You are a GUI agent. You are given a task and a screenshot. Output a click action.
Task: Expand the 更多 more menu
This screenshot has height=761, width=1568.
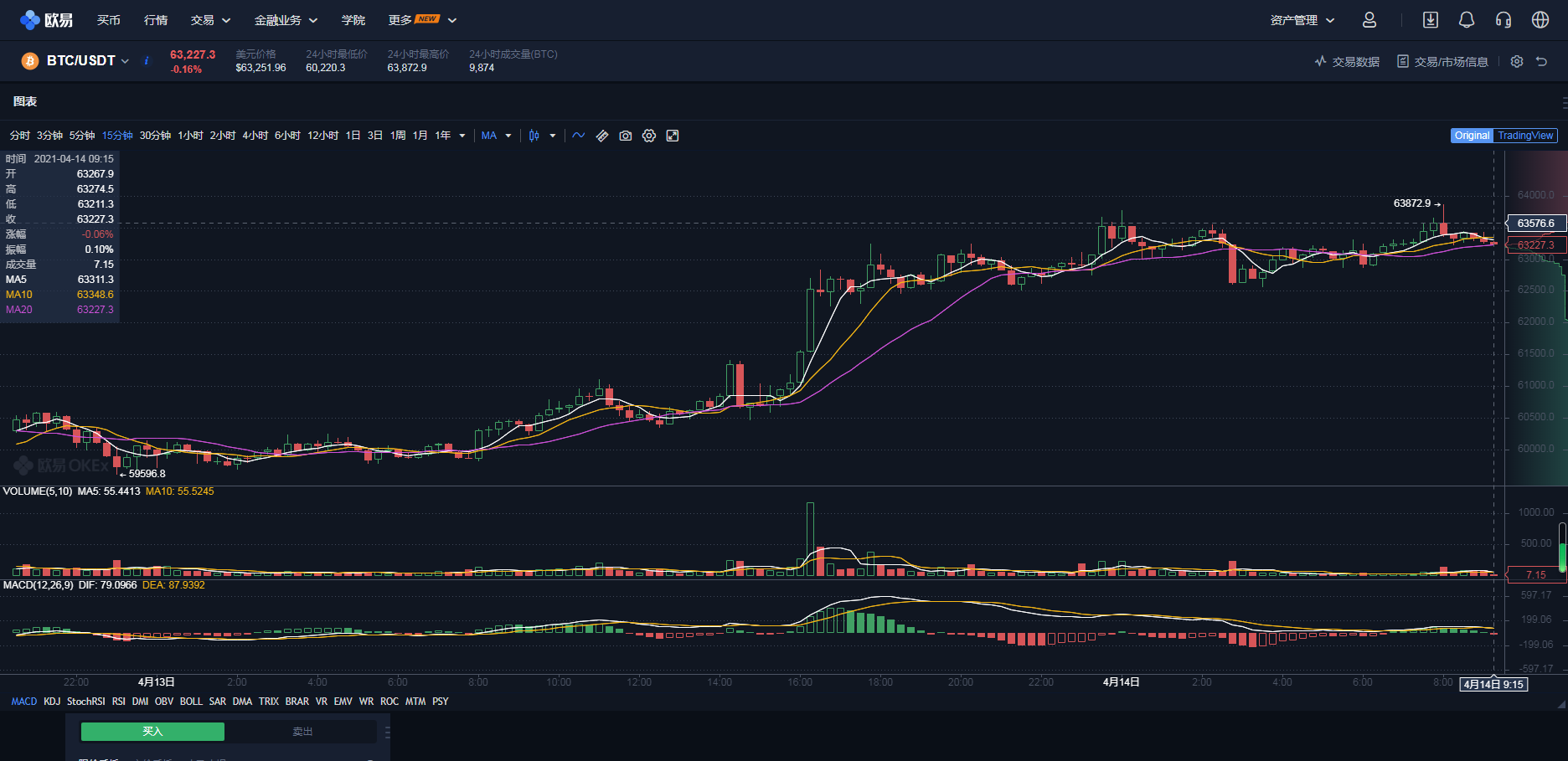(x=422, y=20)
